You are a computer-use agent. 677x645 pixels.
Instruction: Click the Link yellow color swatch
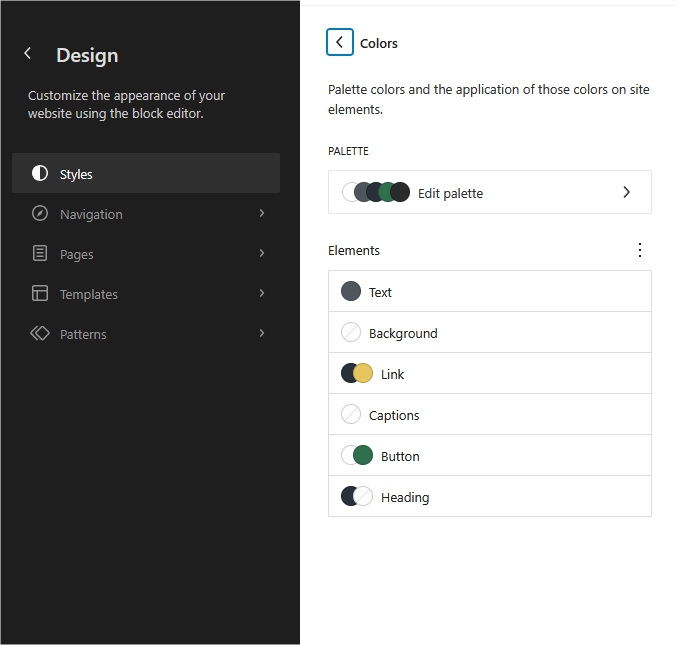pos(364,374)
